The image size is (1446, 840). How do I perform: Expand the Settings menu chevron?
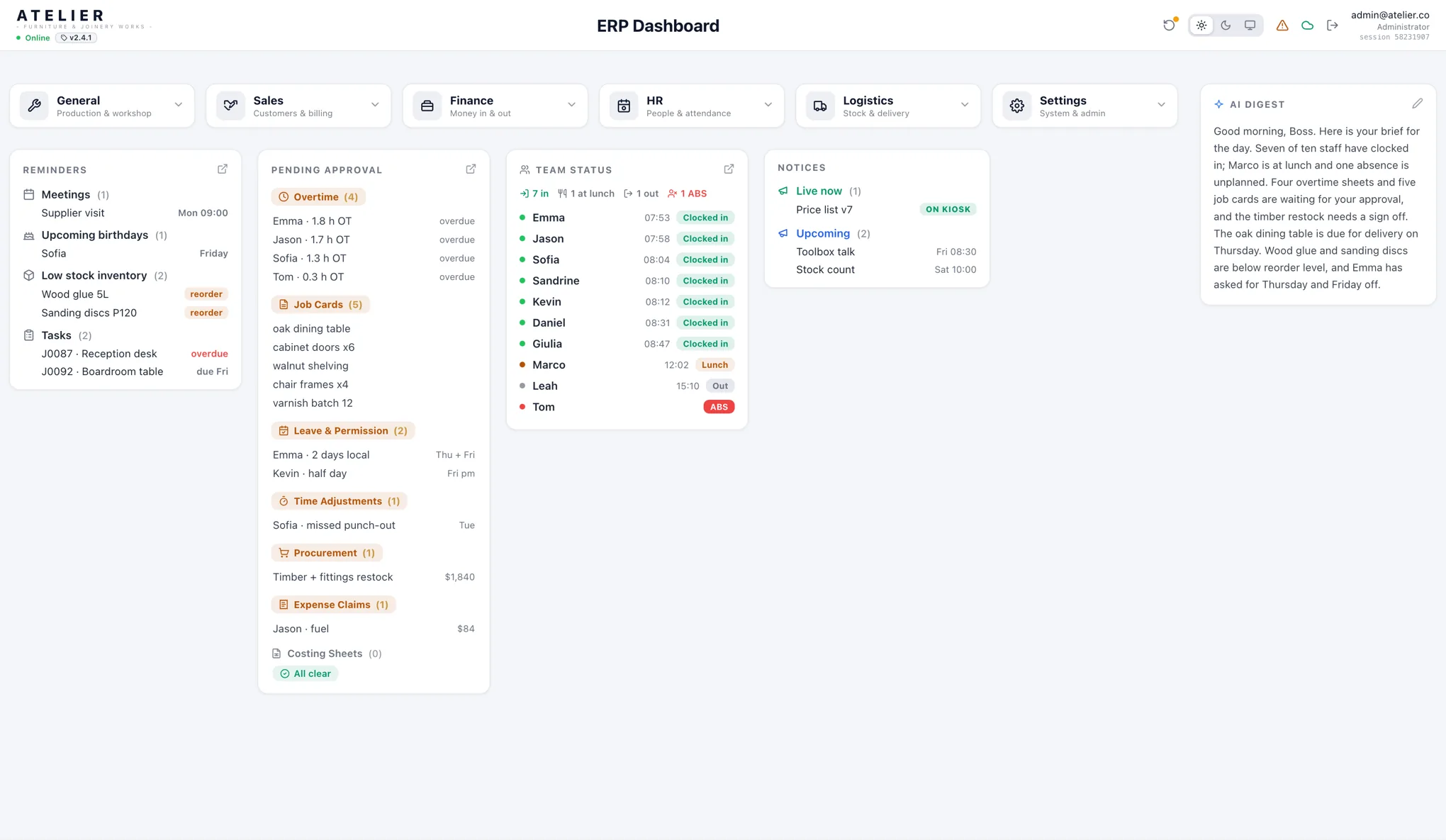[1161, 105]
